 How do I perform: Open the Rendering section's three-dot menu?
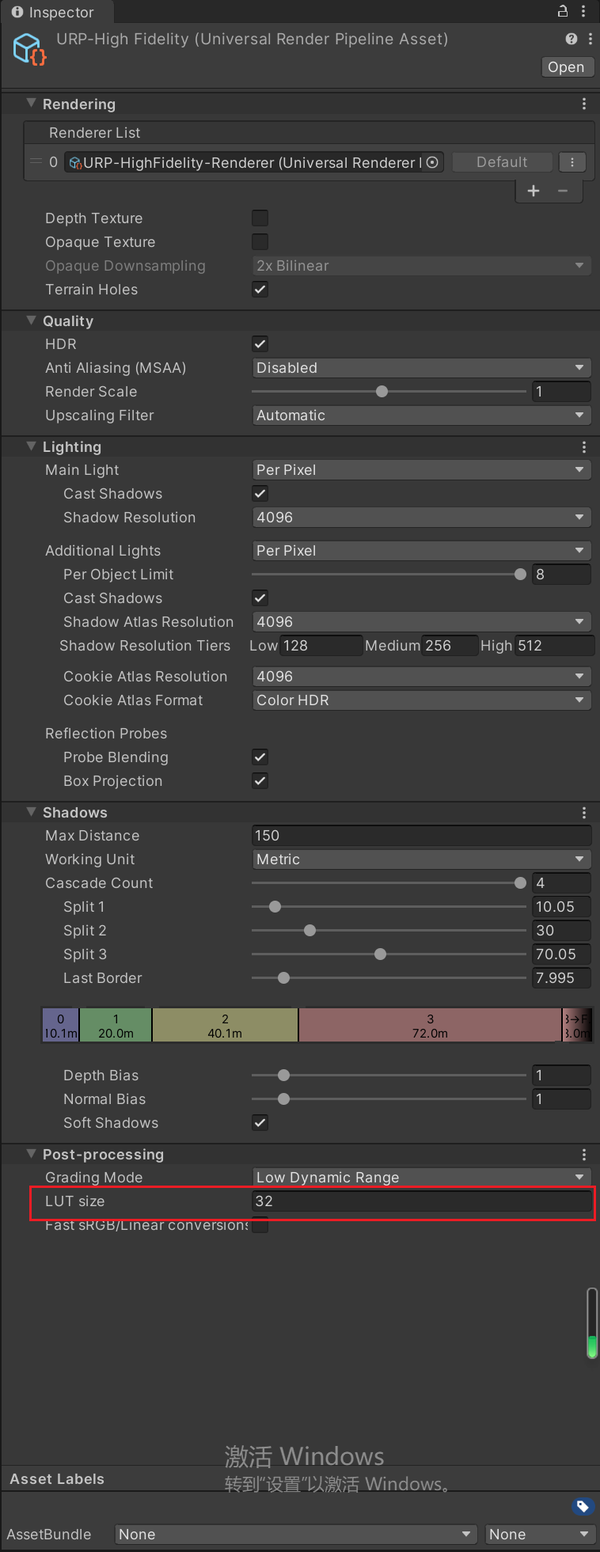584,104
